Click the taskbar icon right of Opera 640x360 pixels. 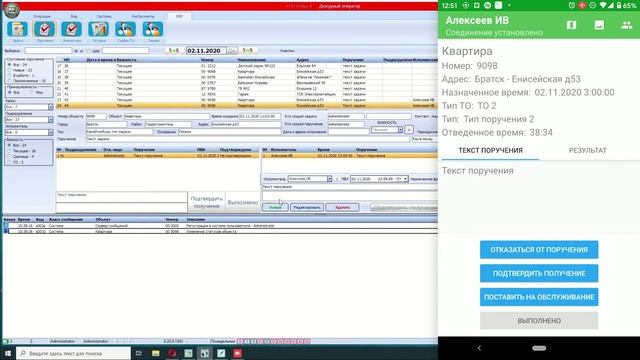tap(188, 353)
